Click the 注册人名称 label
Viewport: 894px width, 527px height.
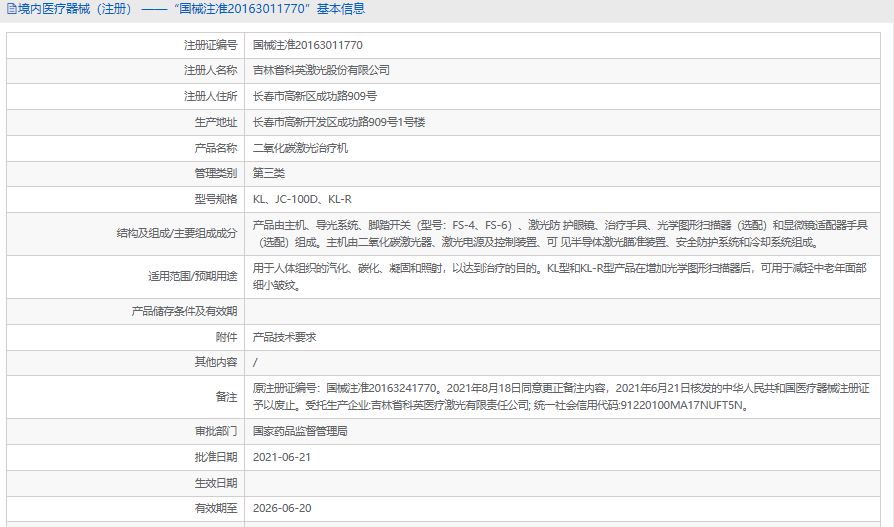coord(210,70)
